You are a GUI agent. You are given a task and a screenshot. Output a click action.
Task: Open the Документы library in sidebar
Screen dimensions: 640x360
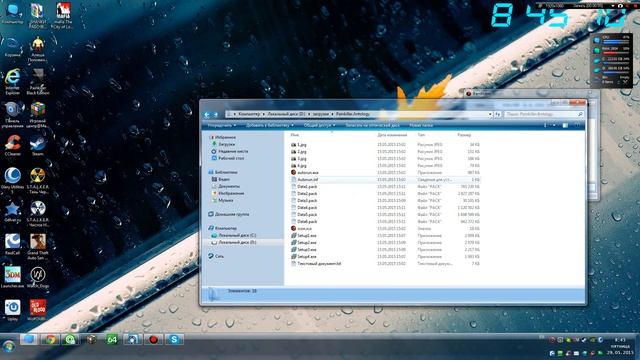click(x=229, y=186)
